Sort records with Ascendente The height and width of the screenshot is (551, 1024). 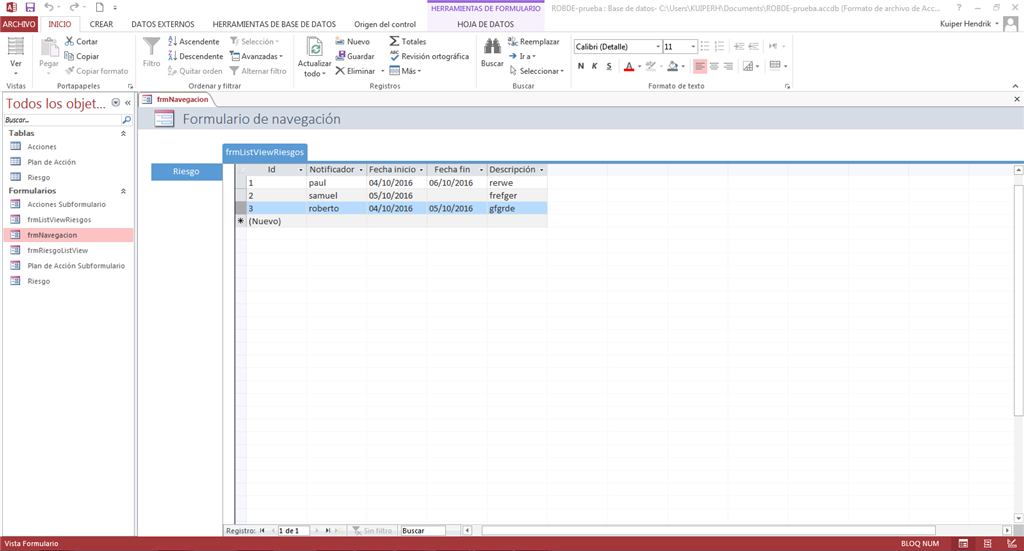(194, 41)
